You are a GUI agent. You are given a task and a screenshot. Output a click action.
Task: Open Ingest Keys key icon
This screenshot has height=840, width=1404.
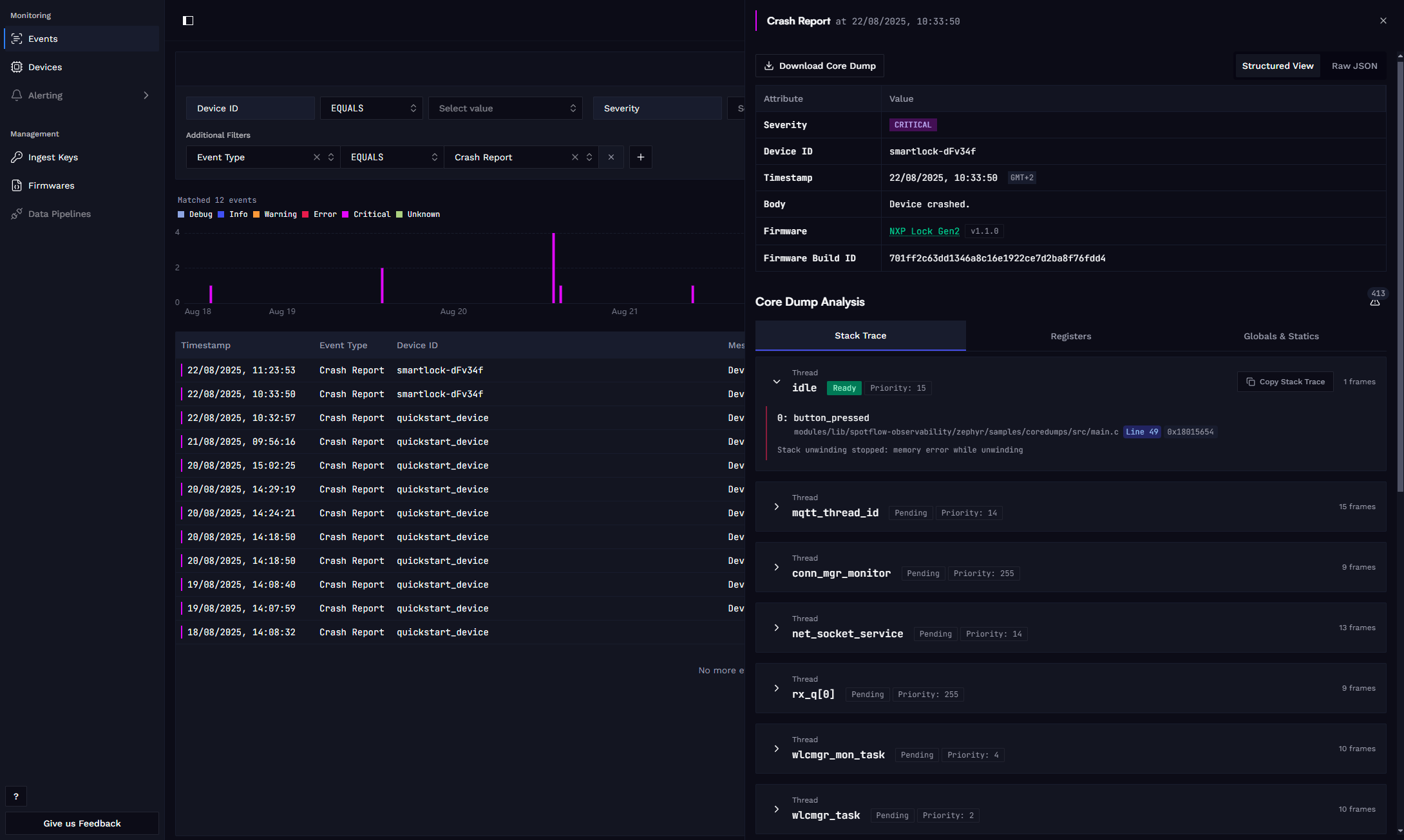click(17, 157)
